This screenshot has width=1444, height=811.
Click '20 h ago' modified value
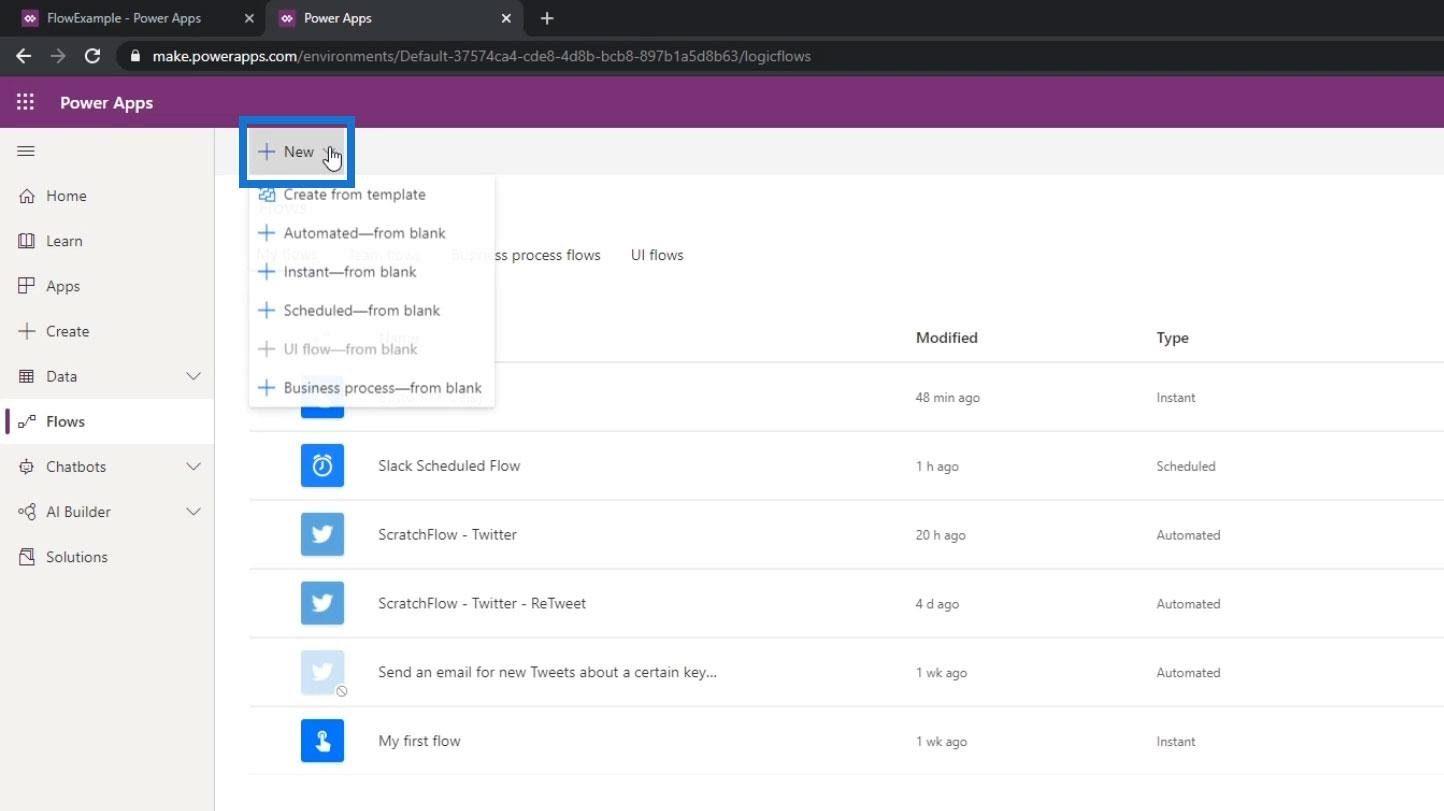coord(940,536)
